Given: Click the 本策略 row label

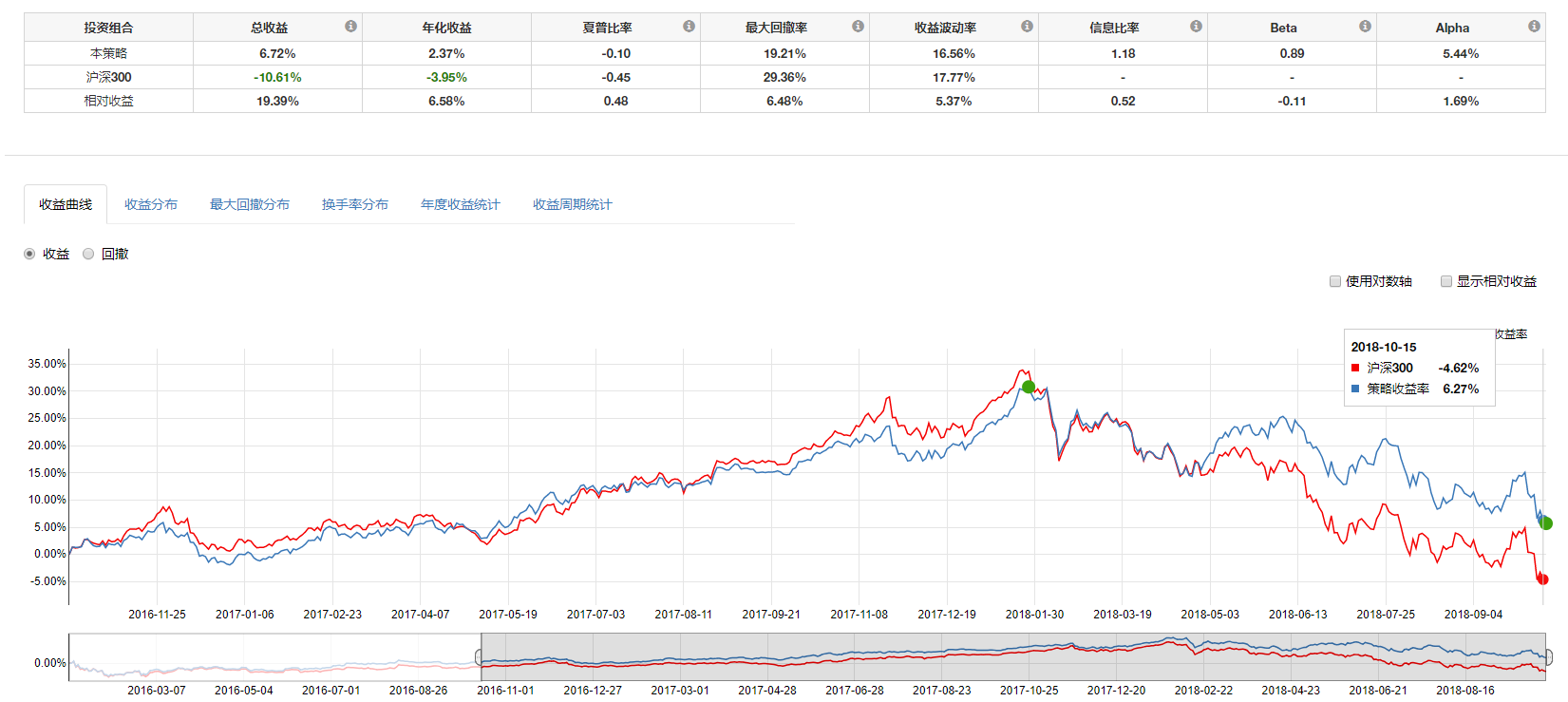Looking at the screenshot, I should pyautogui.click(x=108, y=53).
